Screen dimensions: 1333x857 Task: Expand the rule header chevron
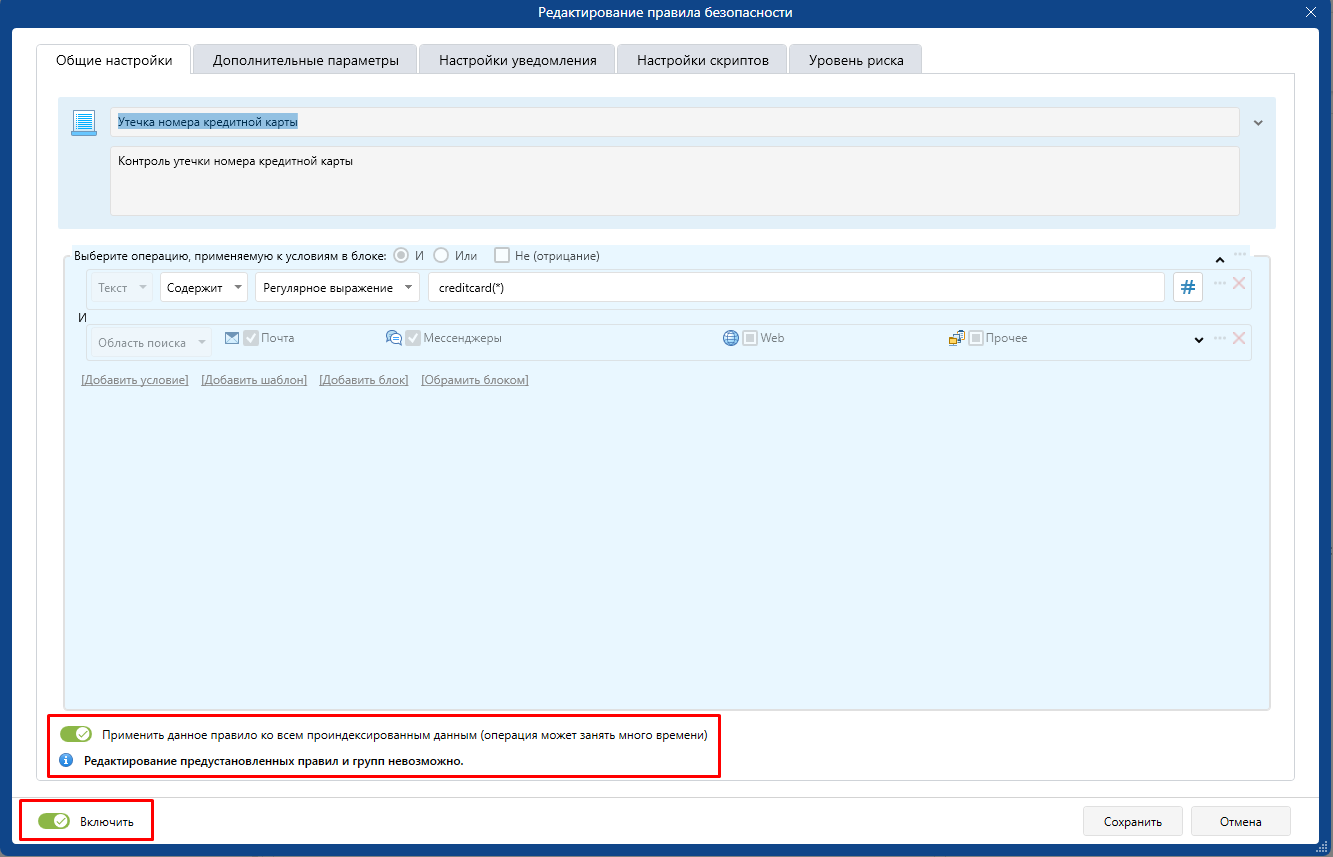[x=1258, y=122]
